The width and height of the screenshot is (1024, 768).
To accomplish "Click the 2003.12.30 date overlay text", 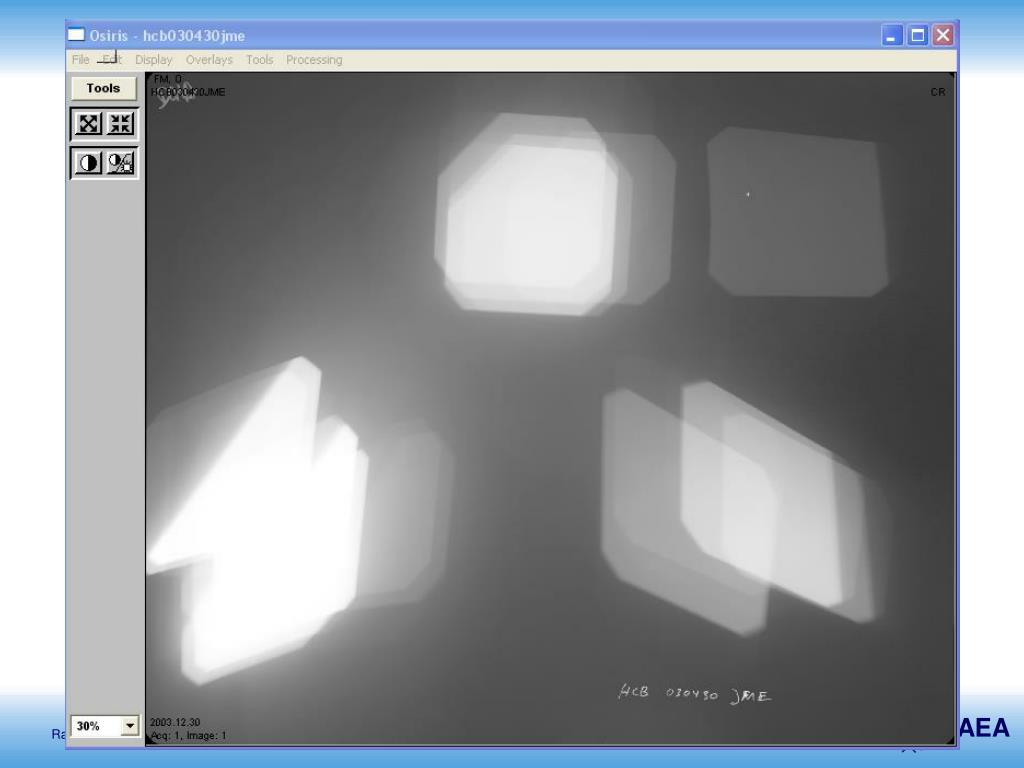I will click(x=175, y=722).
